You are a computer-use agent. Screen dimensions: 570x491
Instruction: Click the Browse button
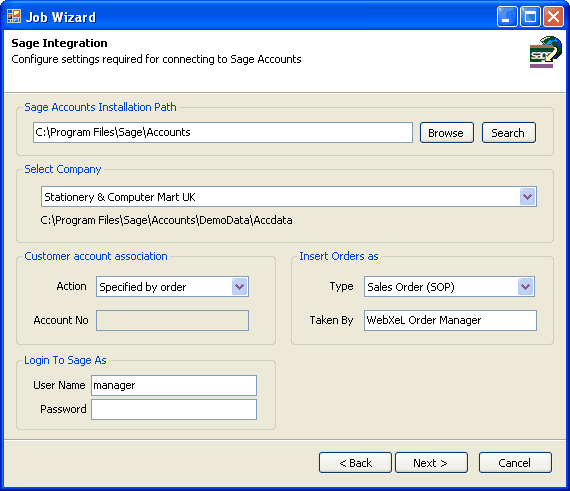point(447,133)
